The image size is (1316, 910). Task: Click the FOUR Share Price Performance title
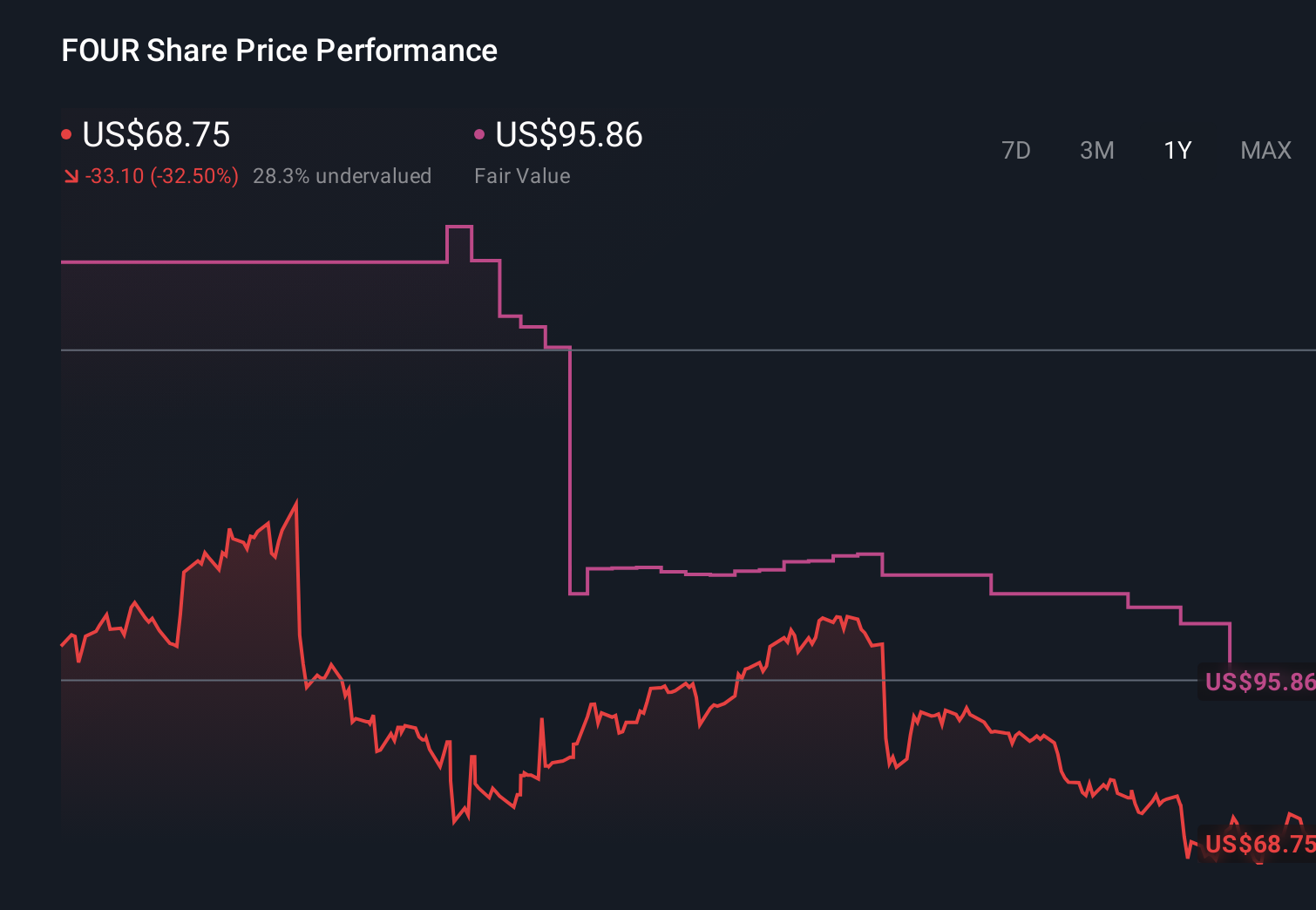pos(279,51)
